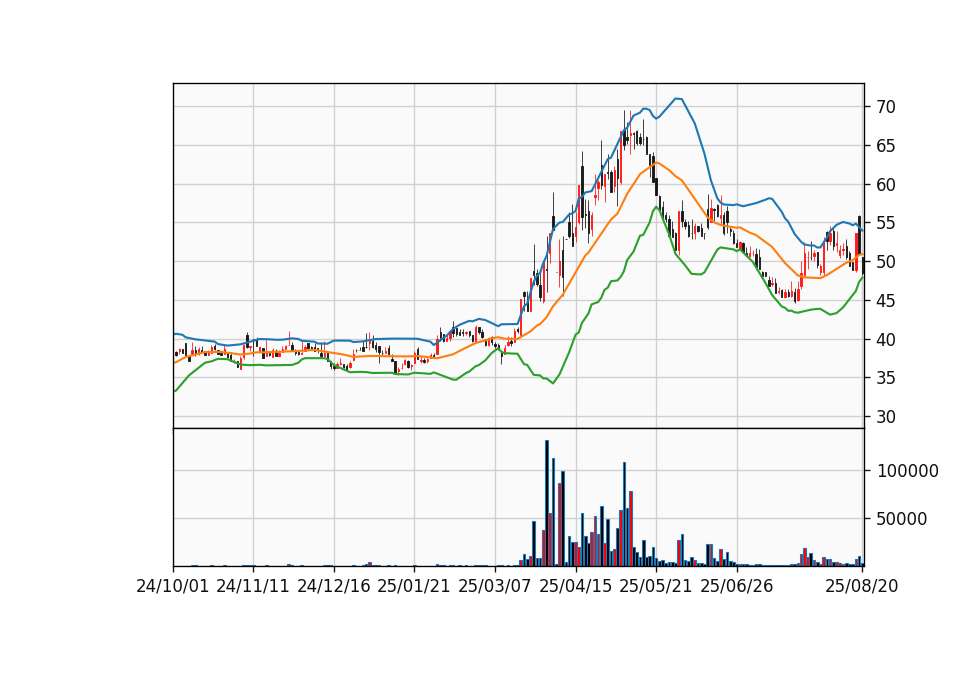Click the 60 price axis label

coord(886,184)
